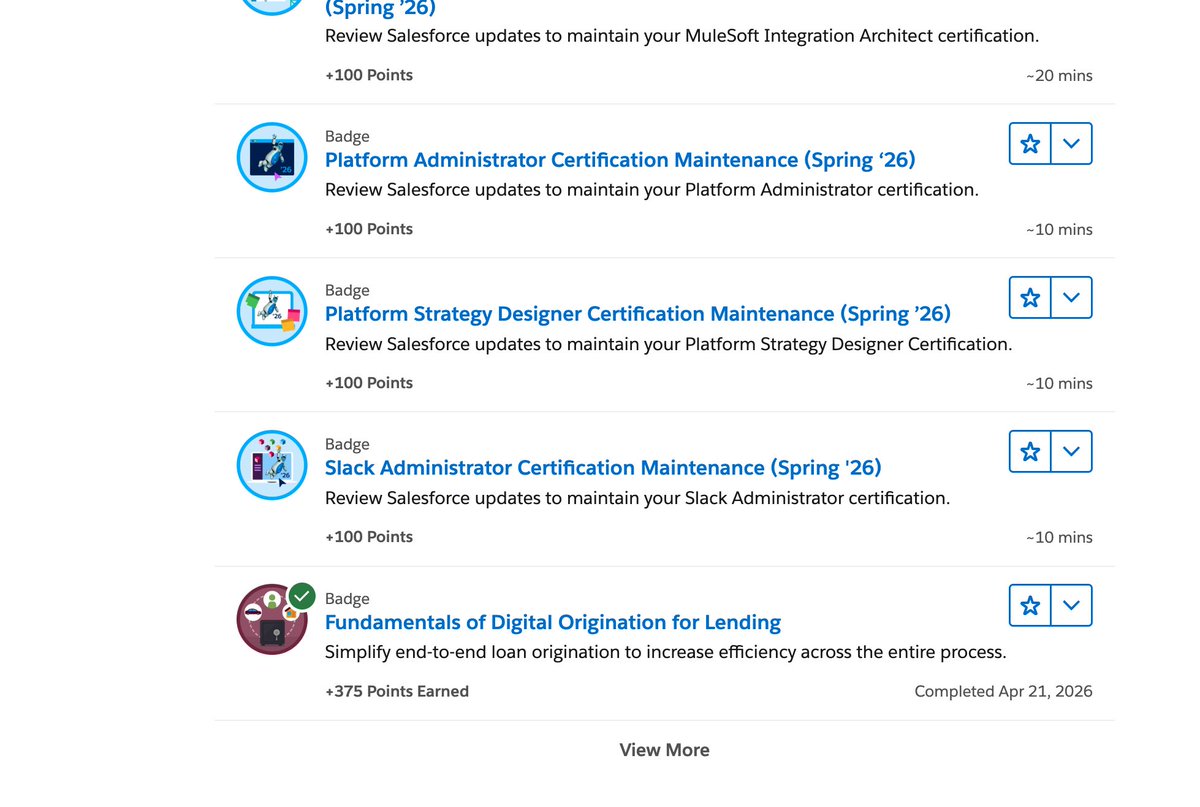
Task: Expand options dropdown for Digital Origination badge
Action: pyautogui.click(x=1072, y=606)
